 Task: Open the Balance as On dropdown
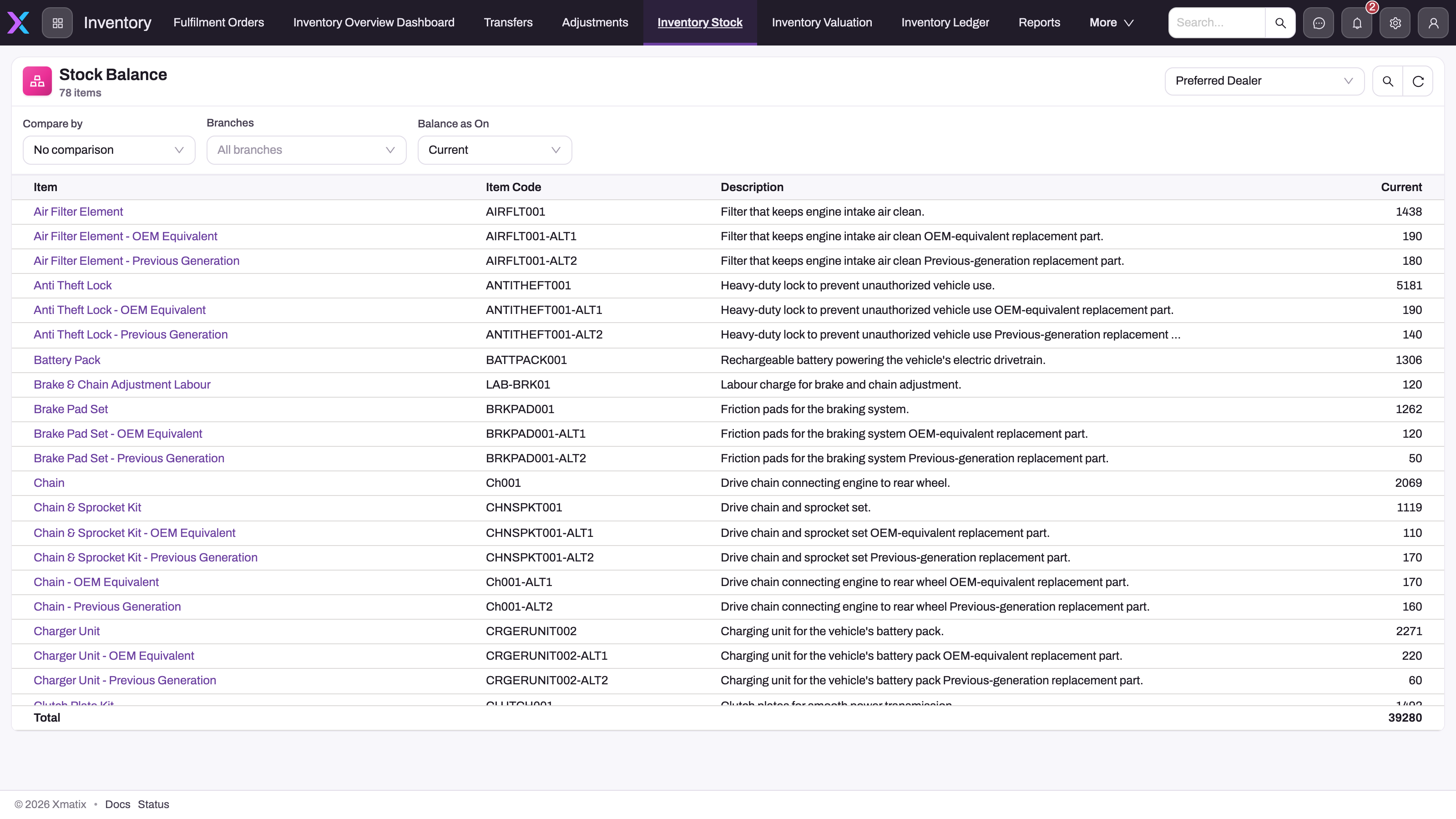495,150
